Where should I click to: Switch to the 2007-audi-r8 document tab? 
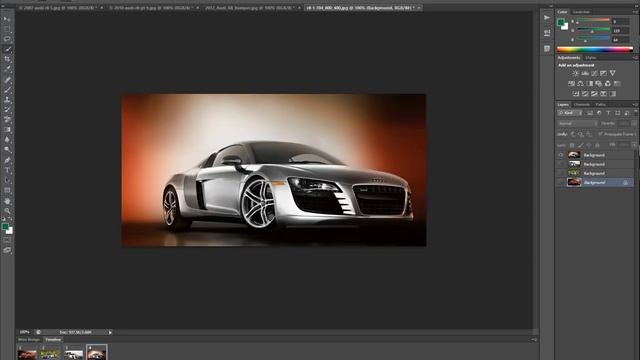(58, 8)
